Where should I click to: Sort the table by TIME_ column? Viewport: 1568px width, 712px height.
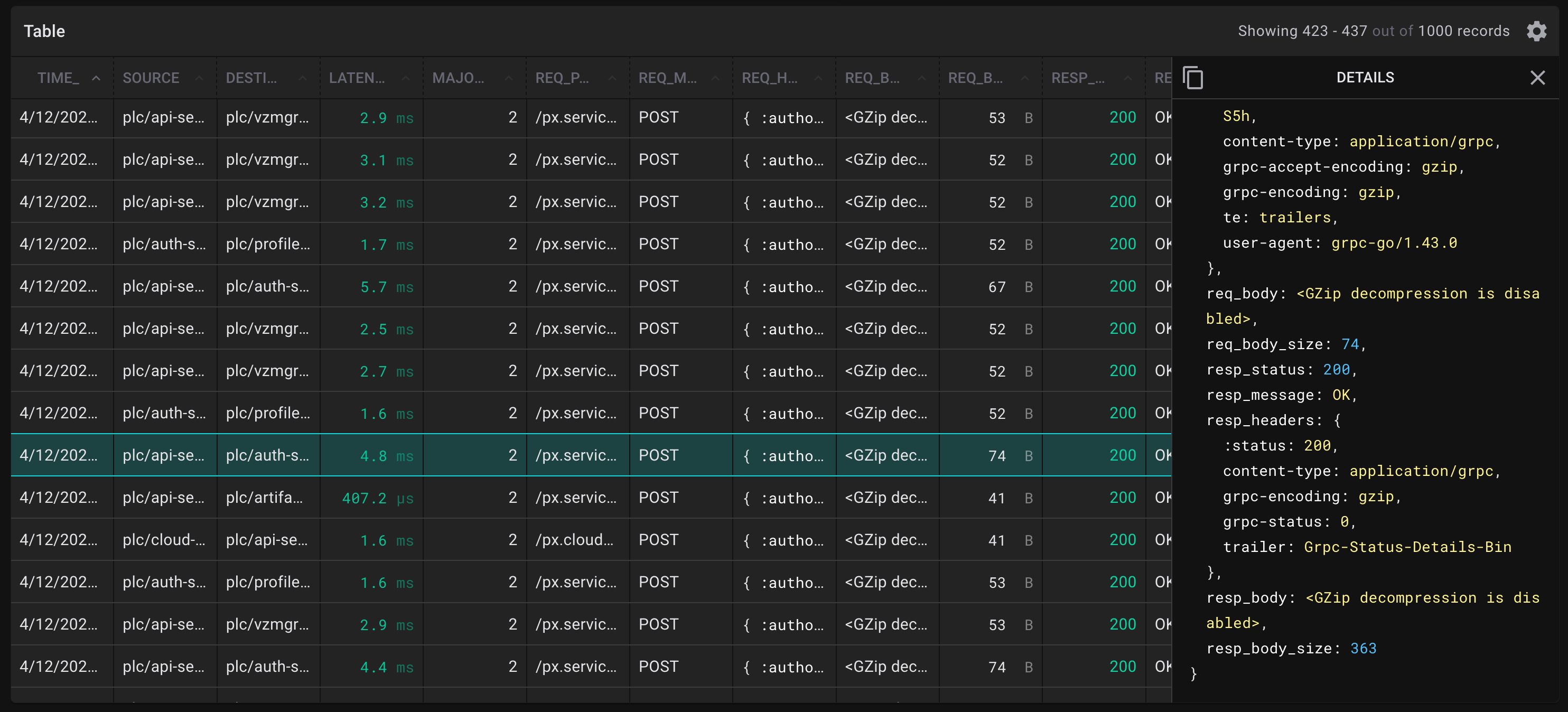coord(97,78)
